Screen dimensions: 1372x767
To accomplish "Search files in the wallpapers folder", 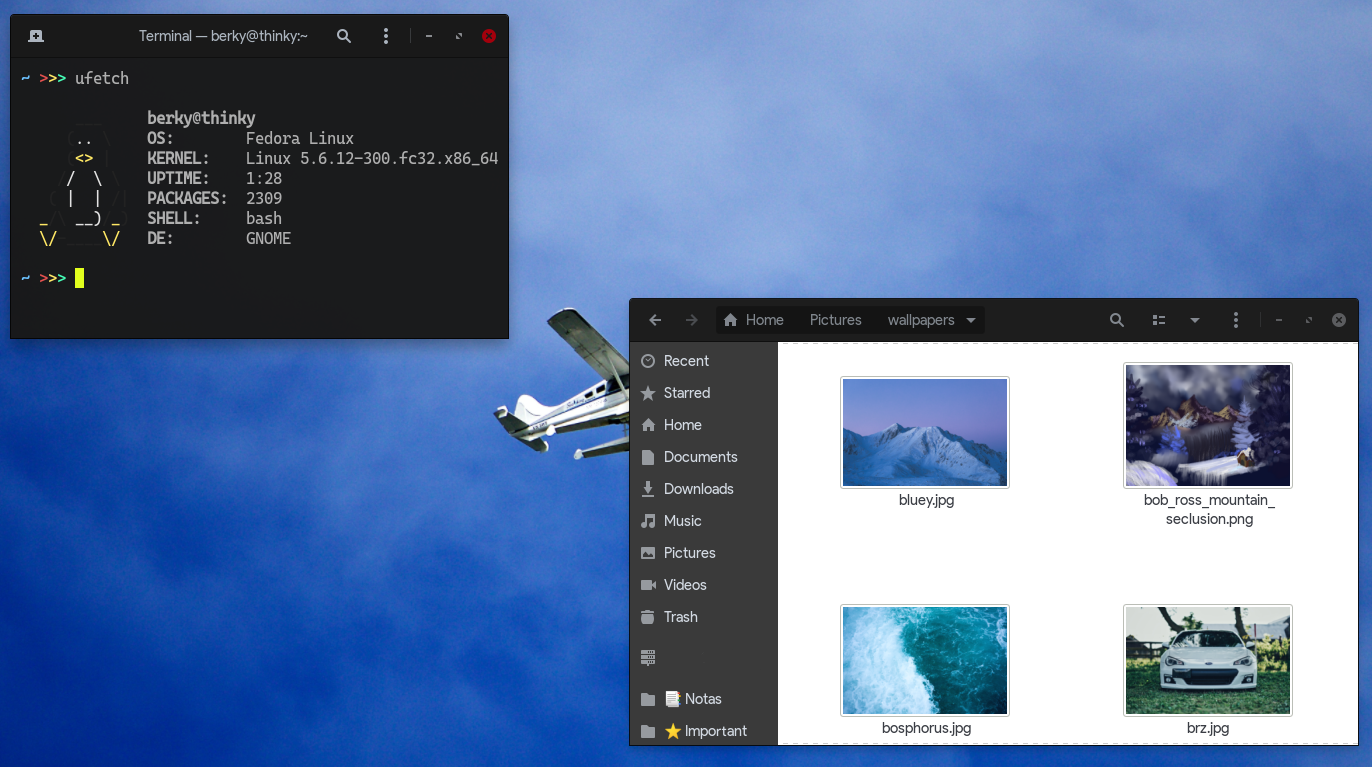I will coord(1118,320).
